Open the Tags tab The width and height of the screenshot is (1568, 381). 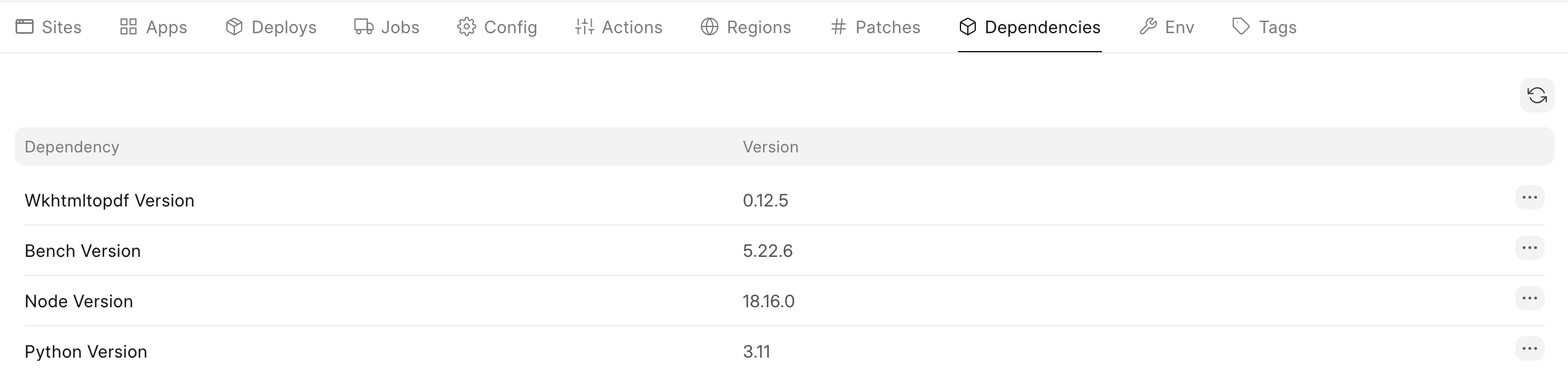pyautogui.click(x=1264, y=27)
